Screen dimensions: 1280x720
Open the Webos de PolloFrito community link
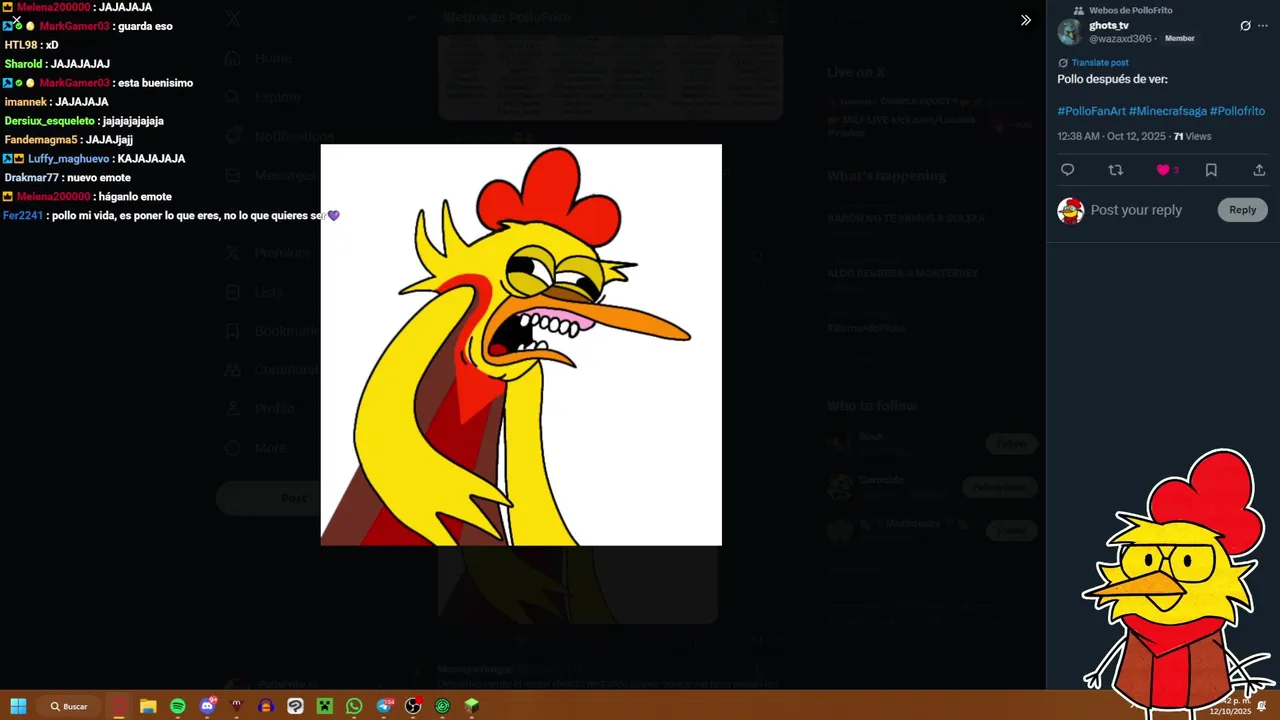1130,10
